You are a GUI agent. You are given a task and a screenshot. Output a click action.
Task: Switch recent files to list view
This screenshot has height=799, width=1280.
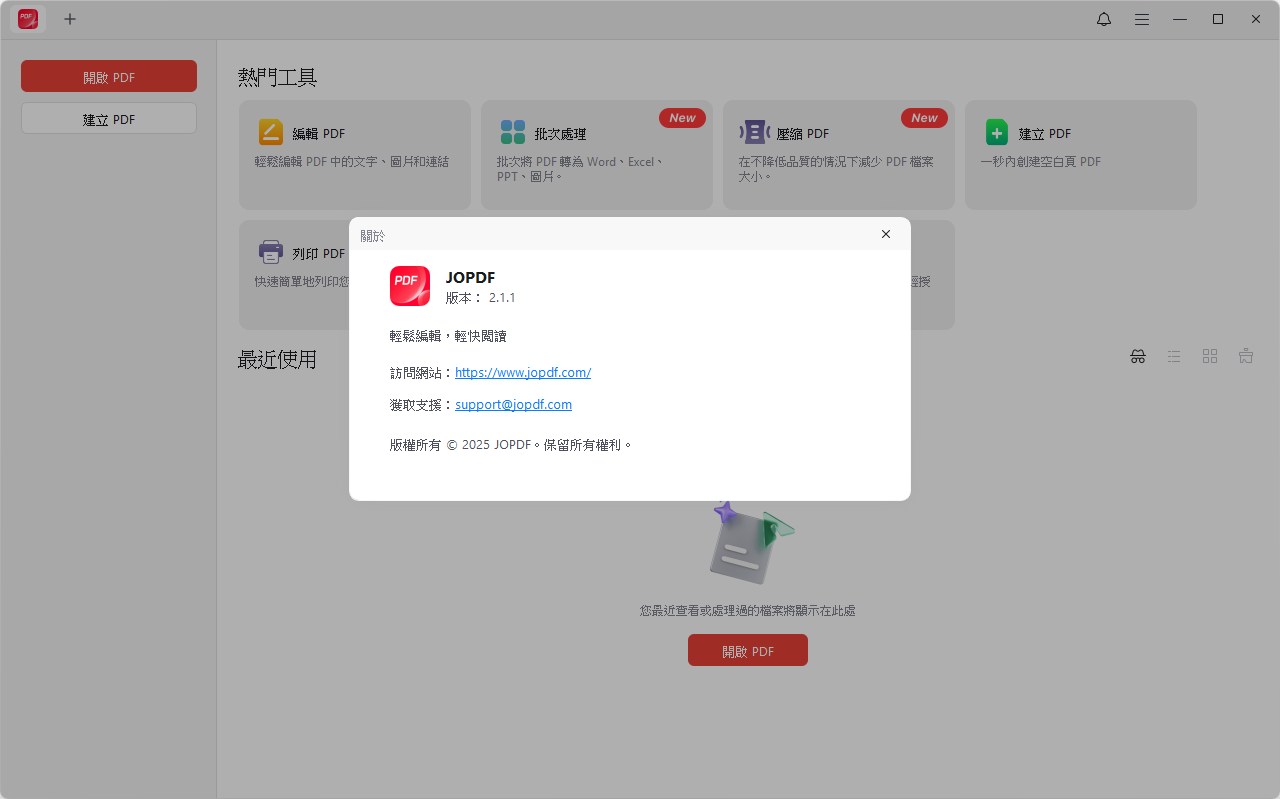point(1174,356)
